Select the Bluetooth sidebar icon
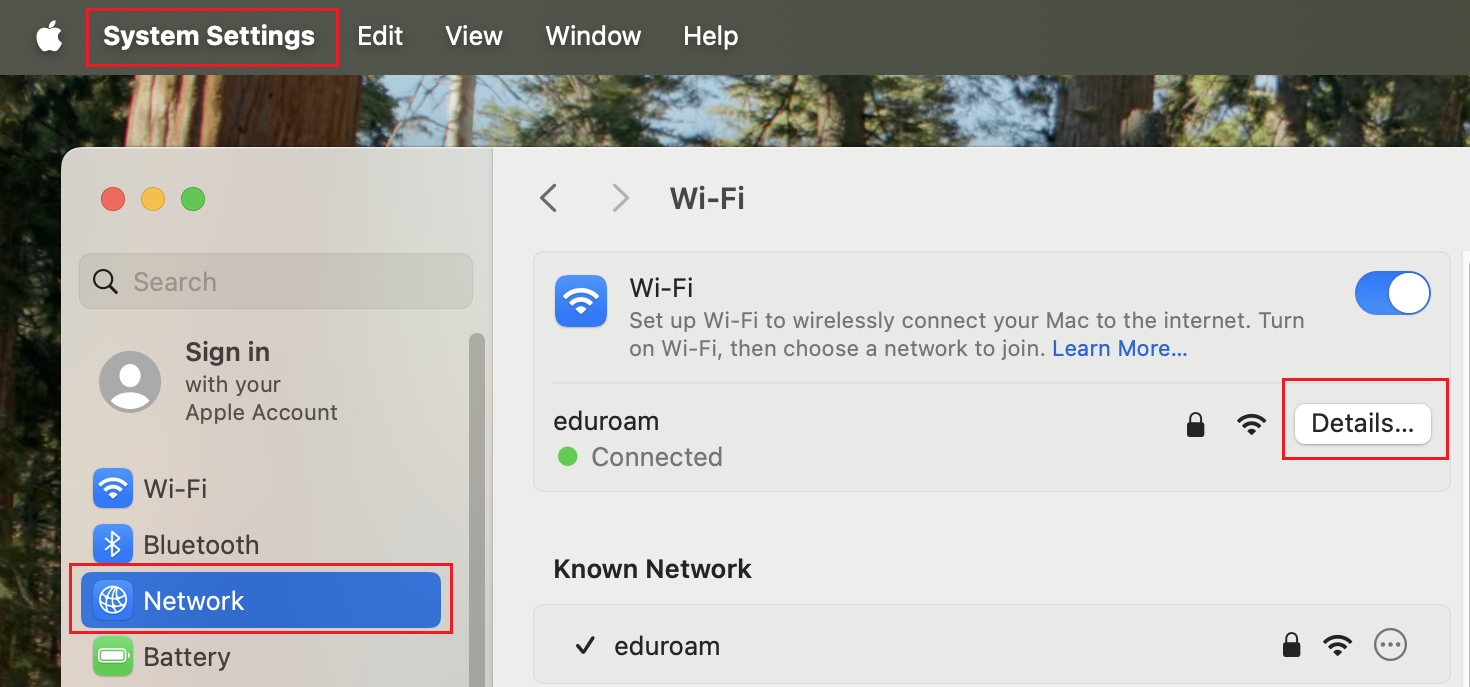This screenshot has height=687, width=1470. point(113,545)
